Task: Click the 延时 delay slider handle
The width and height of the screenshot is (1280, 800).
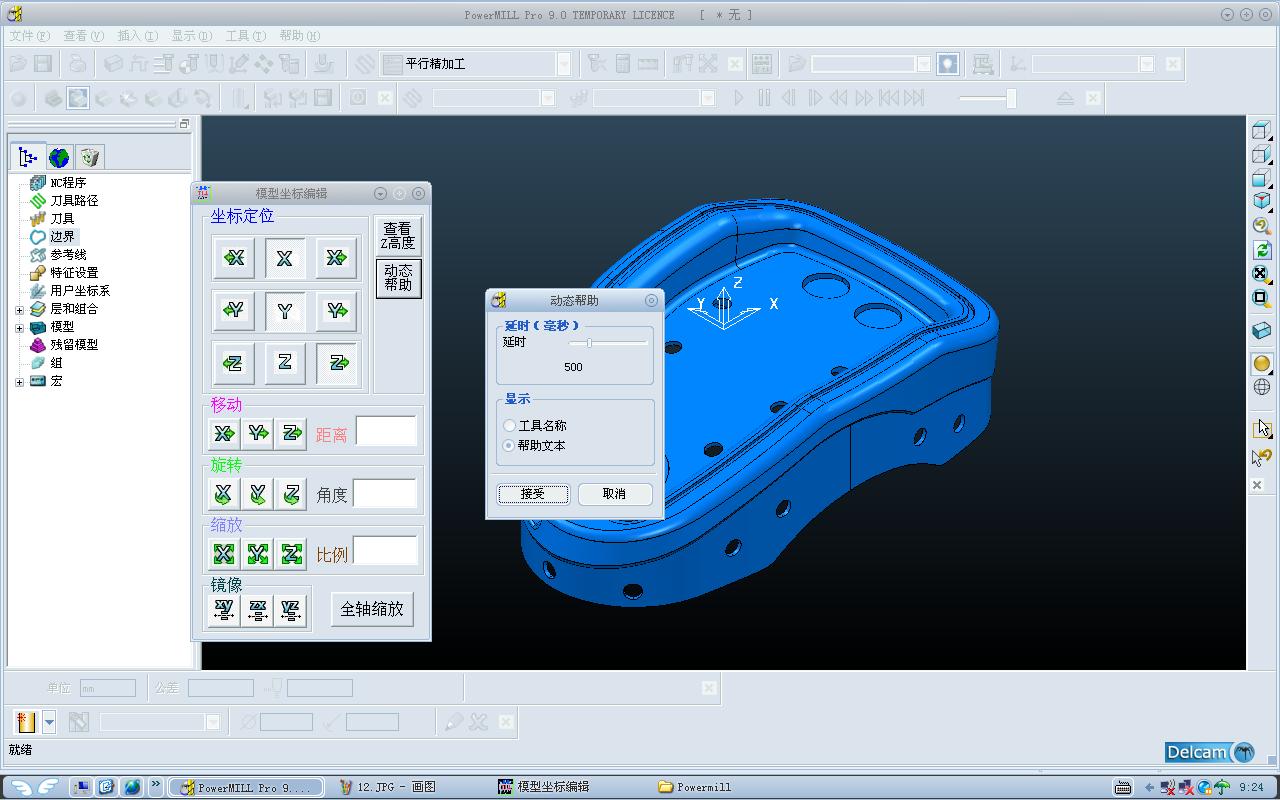Action: tap(589, 343)
